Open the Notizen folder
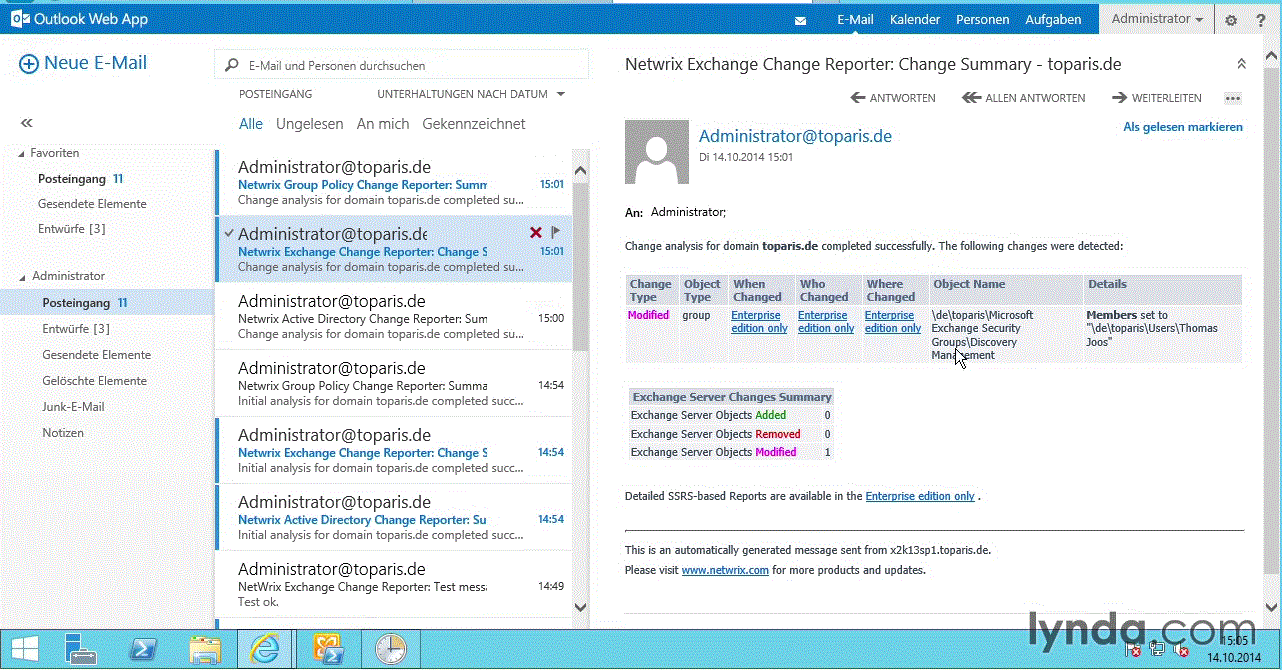The image size is (1282, 670). (x=63, y=433)
